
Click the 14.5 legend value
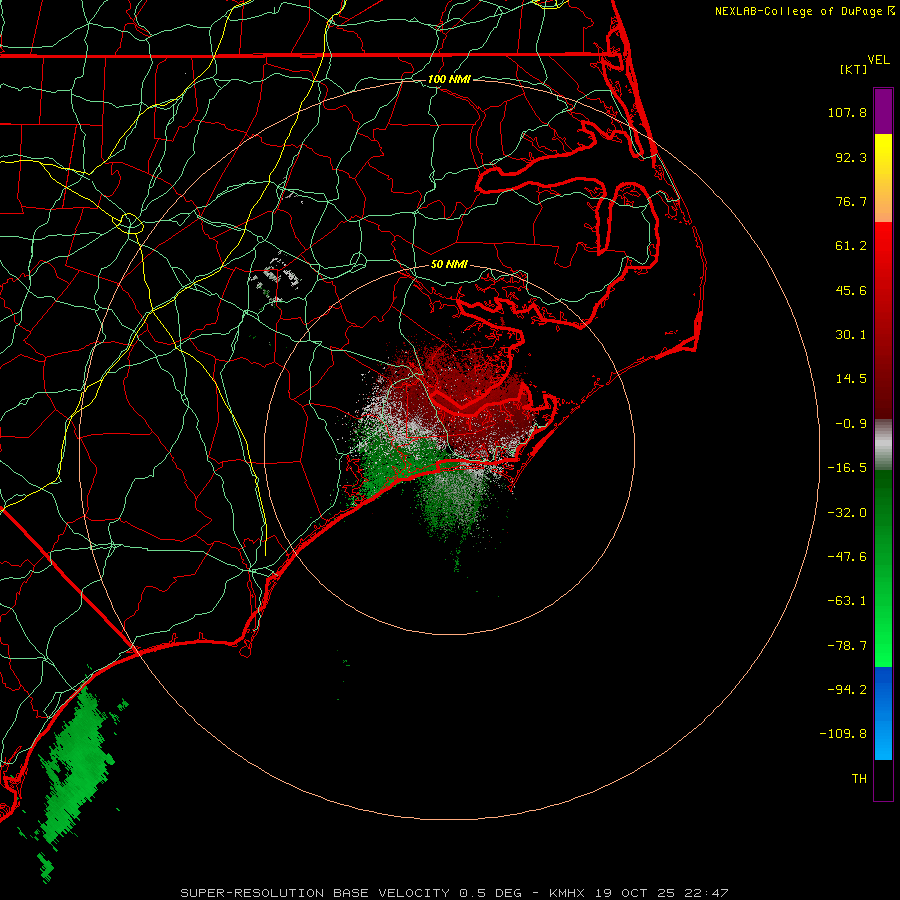click(851, 379)
